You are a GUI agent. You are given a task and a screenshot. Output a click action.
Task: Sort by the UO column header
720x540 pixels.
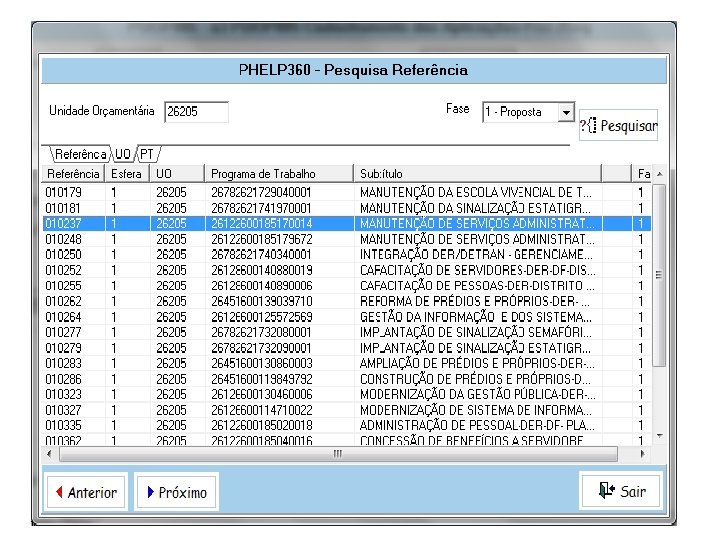click(x=177, y=174)
